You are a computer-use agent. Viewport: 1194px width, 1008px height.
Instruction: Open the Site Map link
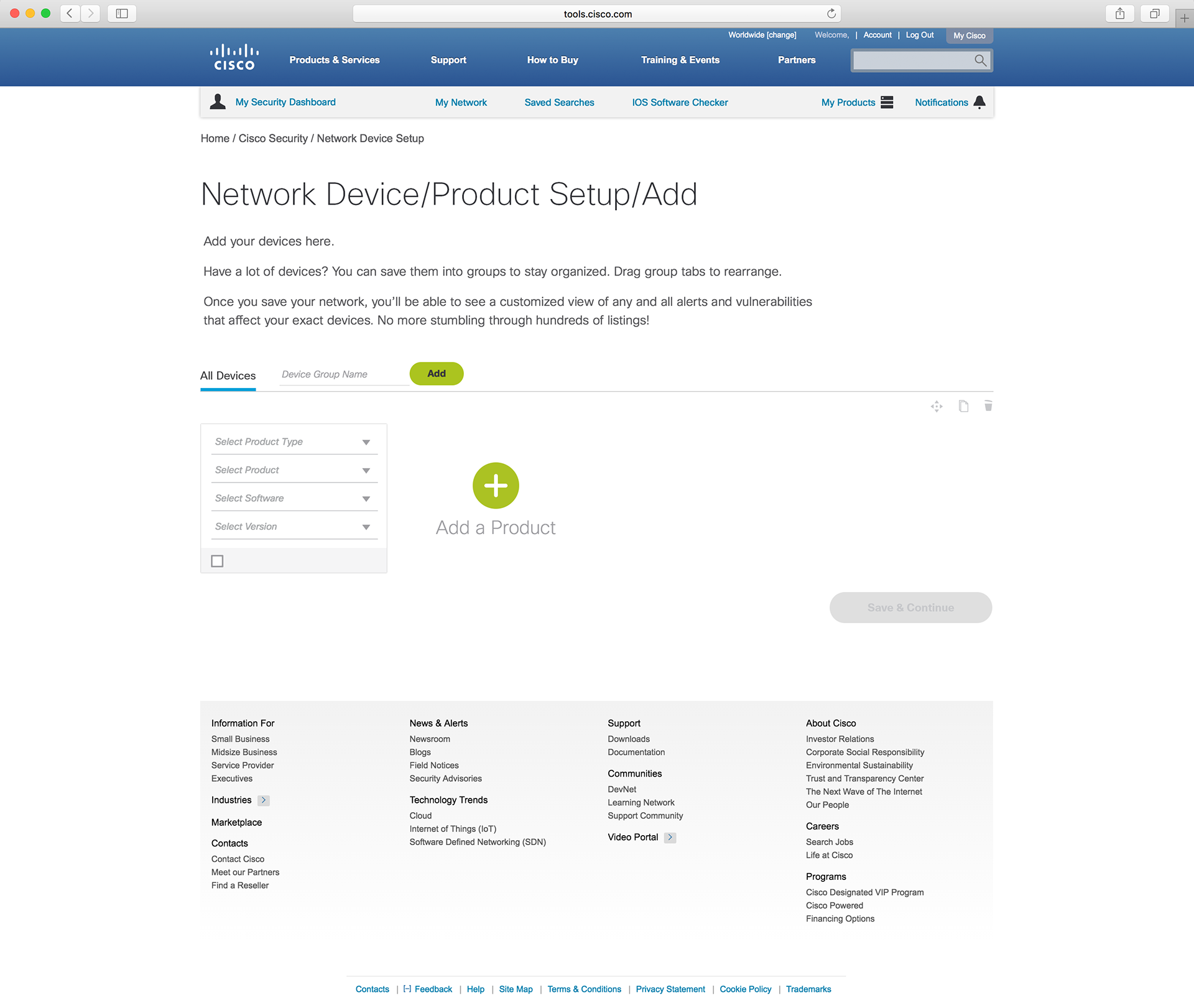point(516,989)
